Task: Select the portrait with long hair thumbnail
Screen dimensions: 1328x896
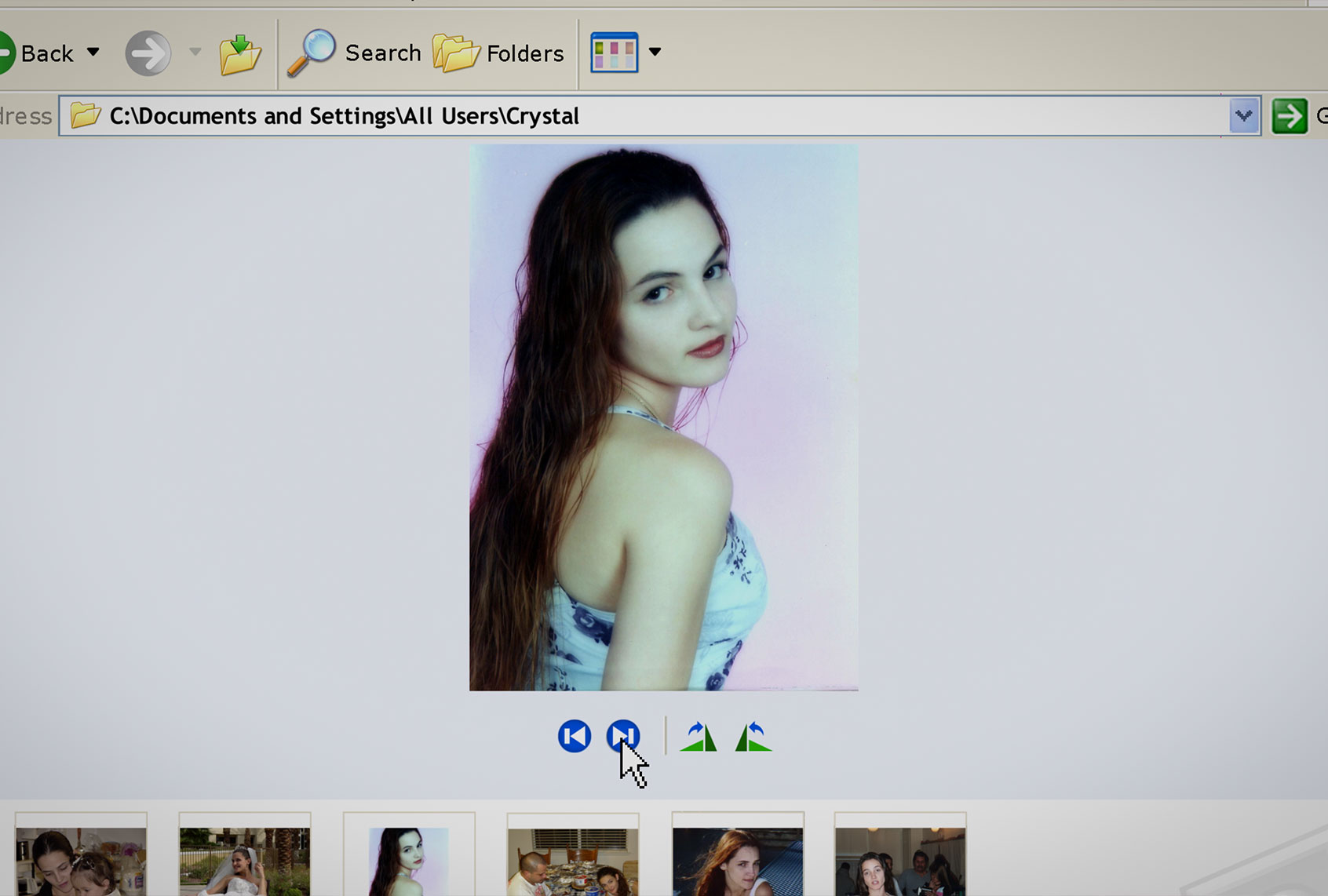Action: point(409,855)
